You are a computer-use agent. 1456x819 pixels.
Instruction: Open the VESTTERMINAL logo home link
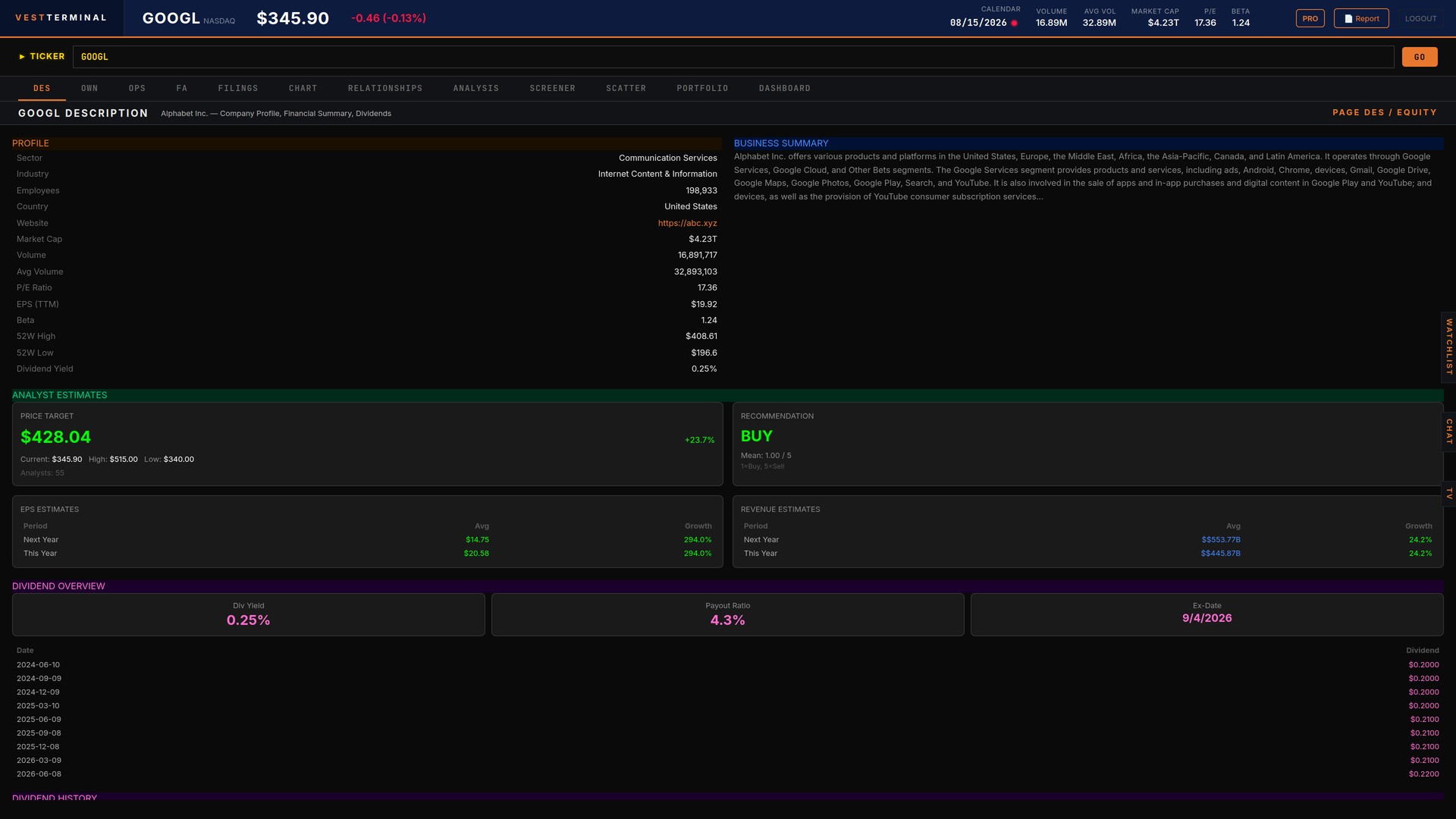(61, 17)
